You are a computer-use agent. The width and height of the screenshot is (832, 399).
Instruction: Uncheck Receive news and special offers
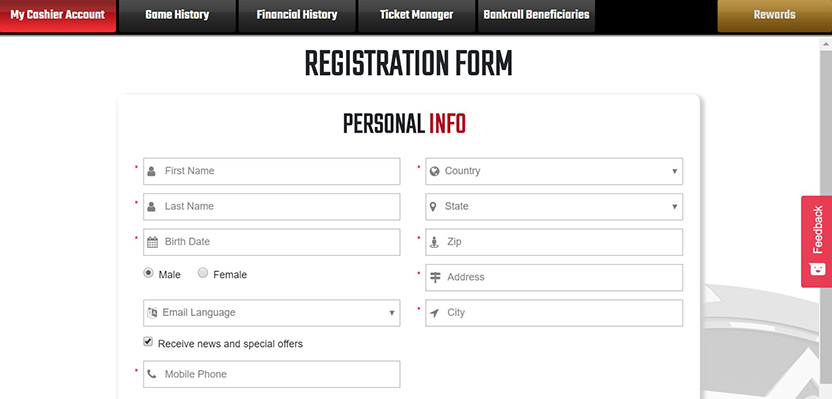148,342
